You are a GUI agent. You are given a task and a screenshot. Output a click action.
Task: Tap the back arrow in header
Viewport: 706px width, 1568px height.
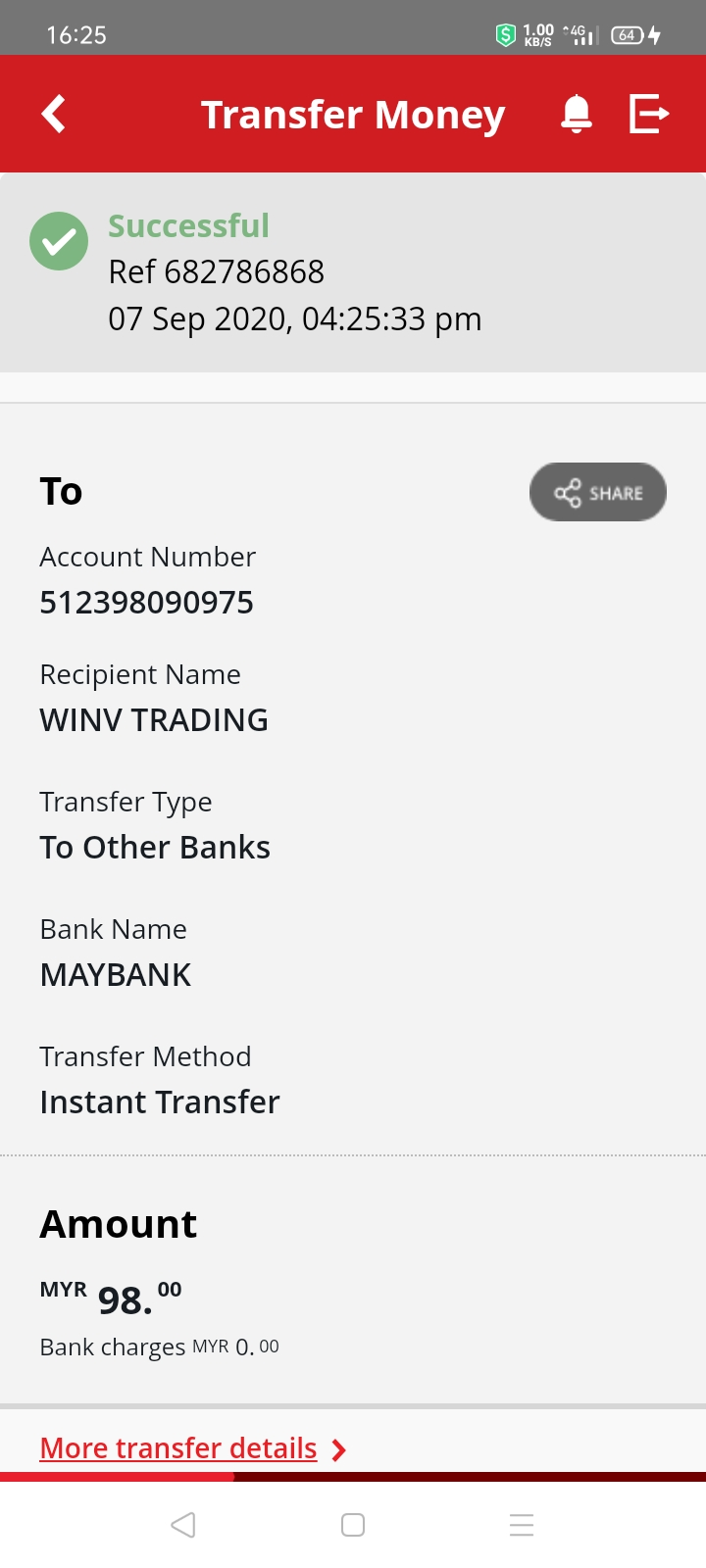click(54, 114)
